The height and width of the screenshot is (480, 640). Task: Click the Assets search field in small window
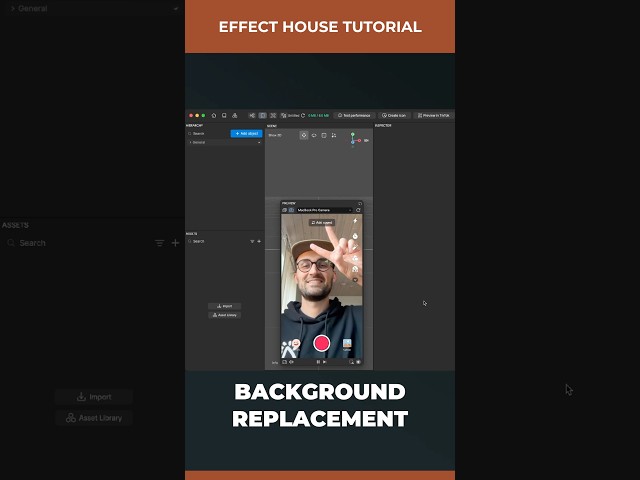[x=218, y=241]
